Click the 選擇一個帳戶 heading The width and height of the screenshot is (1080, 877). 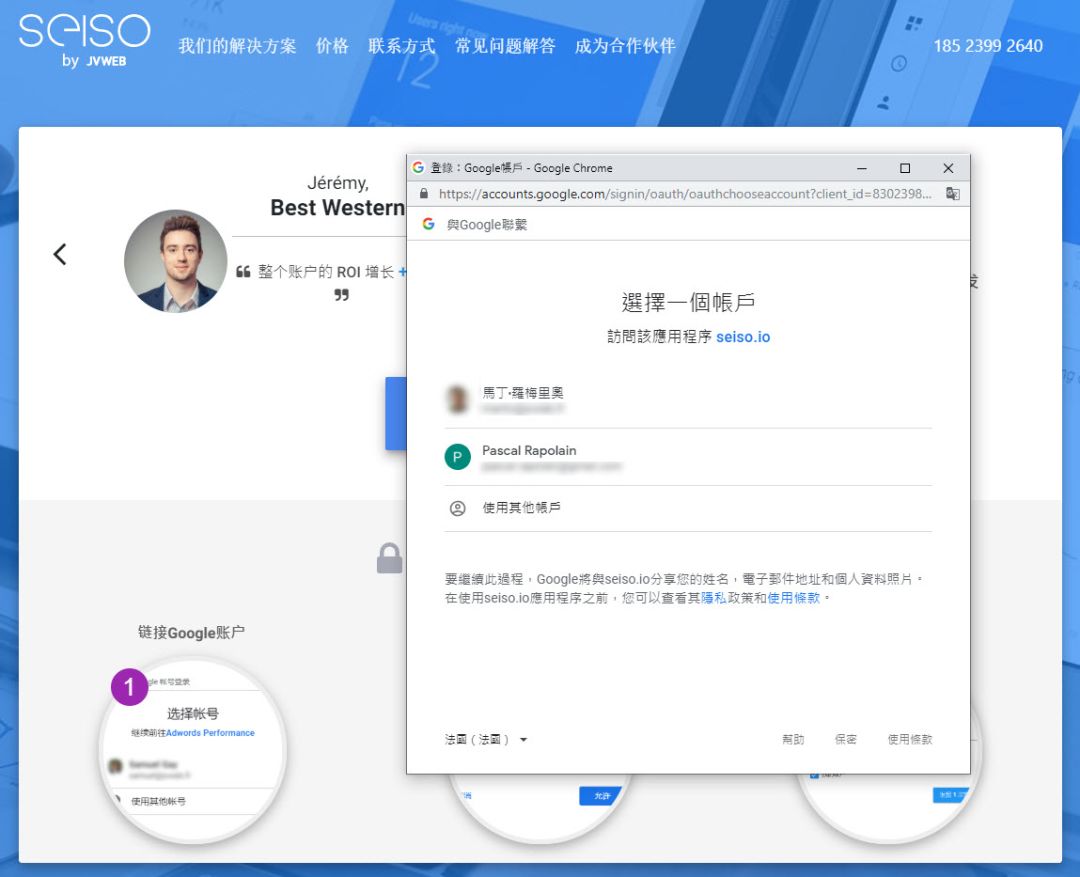point(688,302)
